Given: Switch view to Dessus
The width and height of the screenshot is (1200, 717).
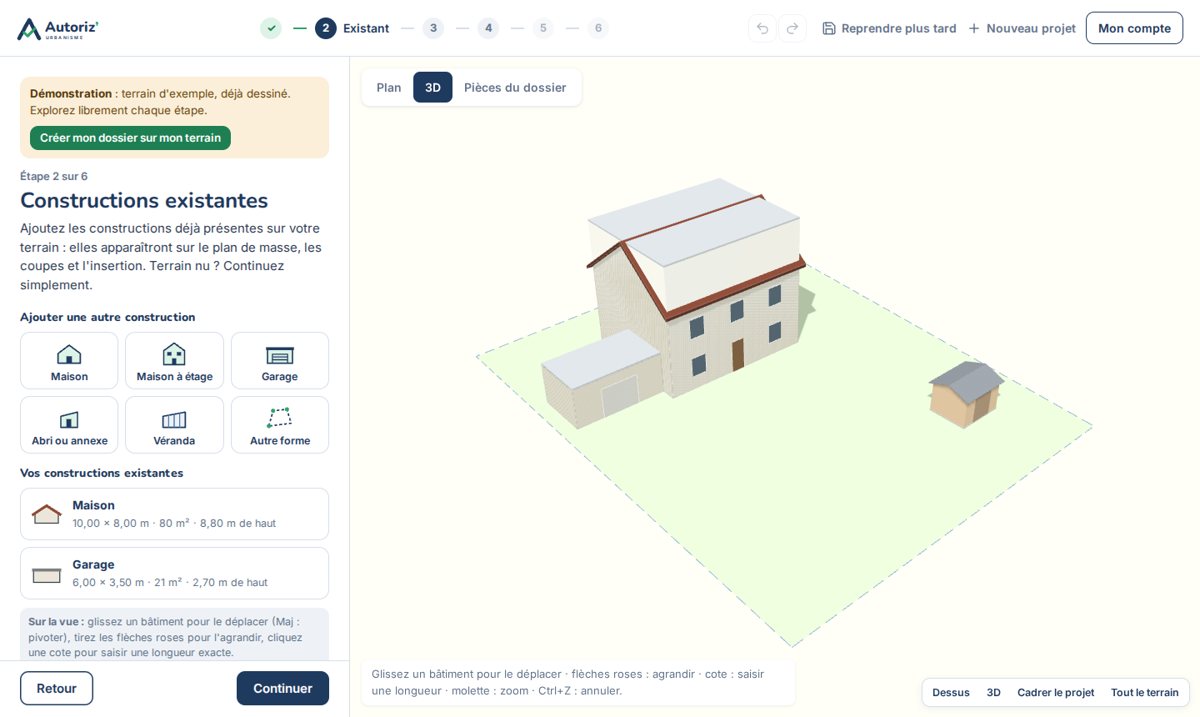Looking at the screenshot, I should pyautogui.click(x=951, y=692).
